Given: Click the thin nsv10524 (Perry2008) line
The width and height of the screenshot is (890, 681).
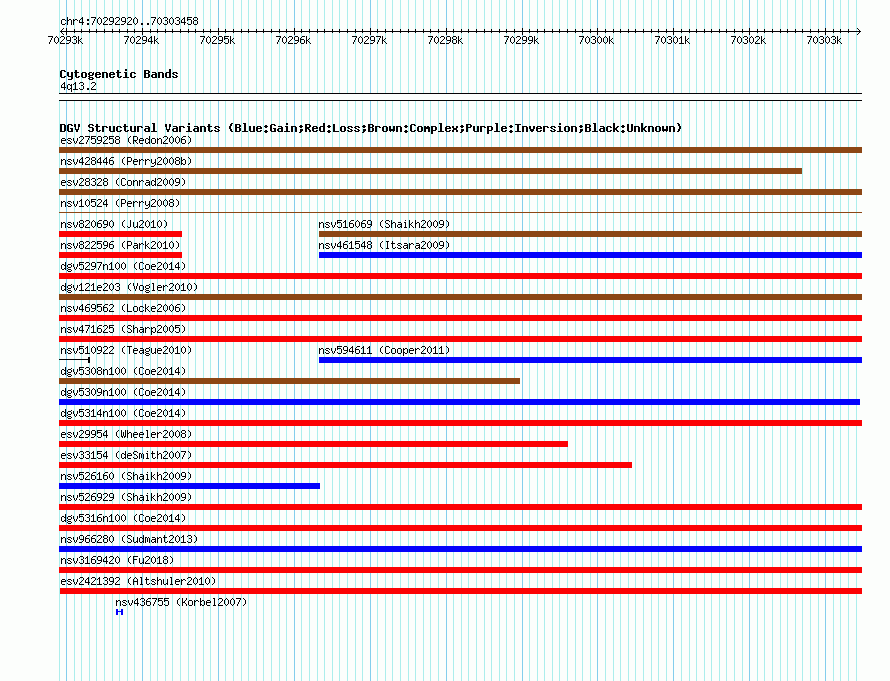Looking at the screenshot, I should click(460, 213).
